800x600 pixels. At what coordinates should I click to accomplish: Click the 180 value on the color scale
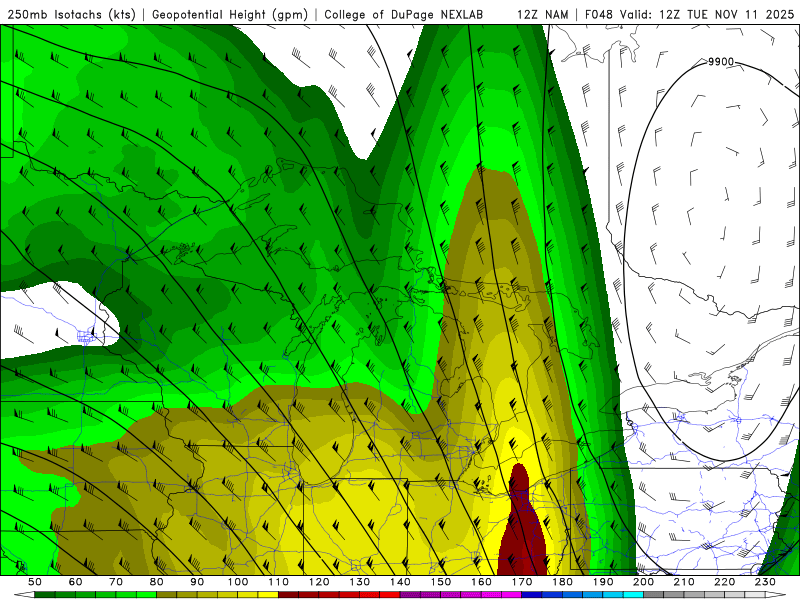point(562,582)
